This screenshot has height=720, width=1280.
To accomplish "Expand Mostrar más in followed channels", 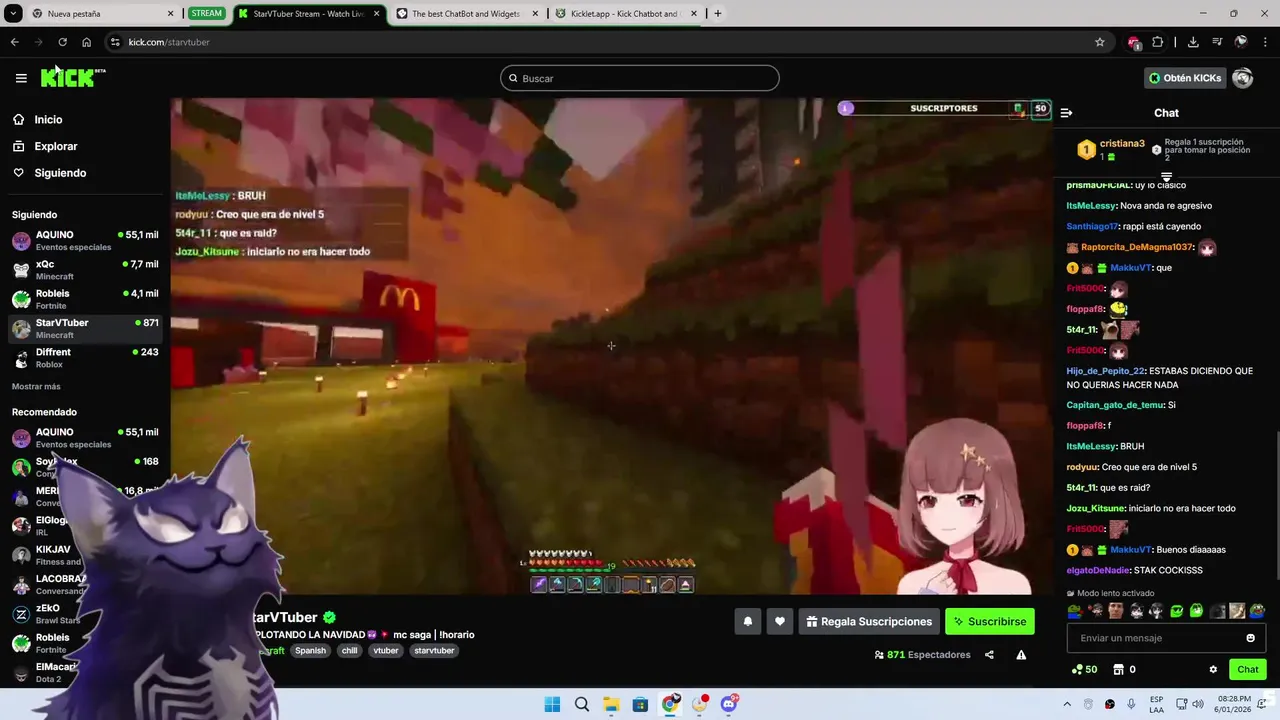I will pos(36,386).
